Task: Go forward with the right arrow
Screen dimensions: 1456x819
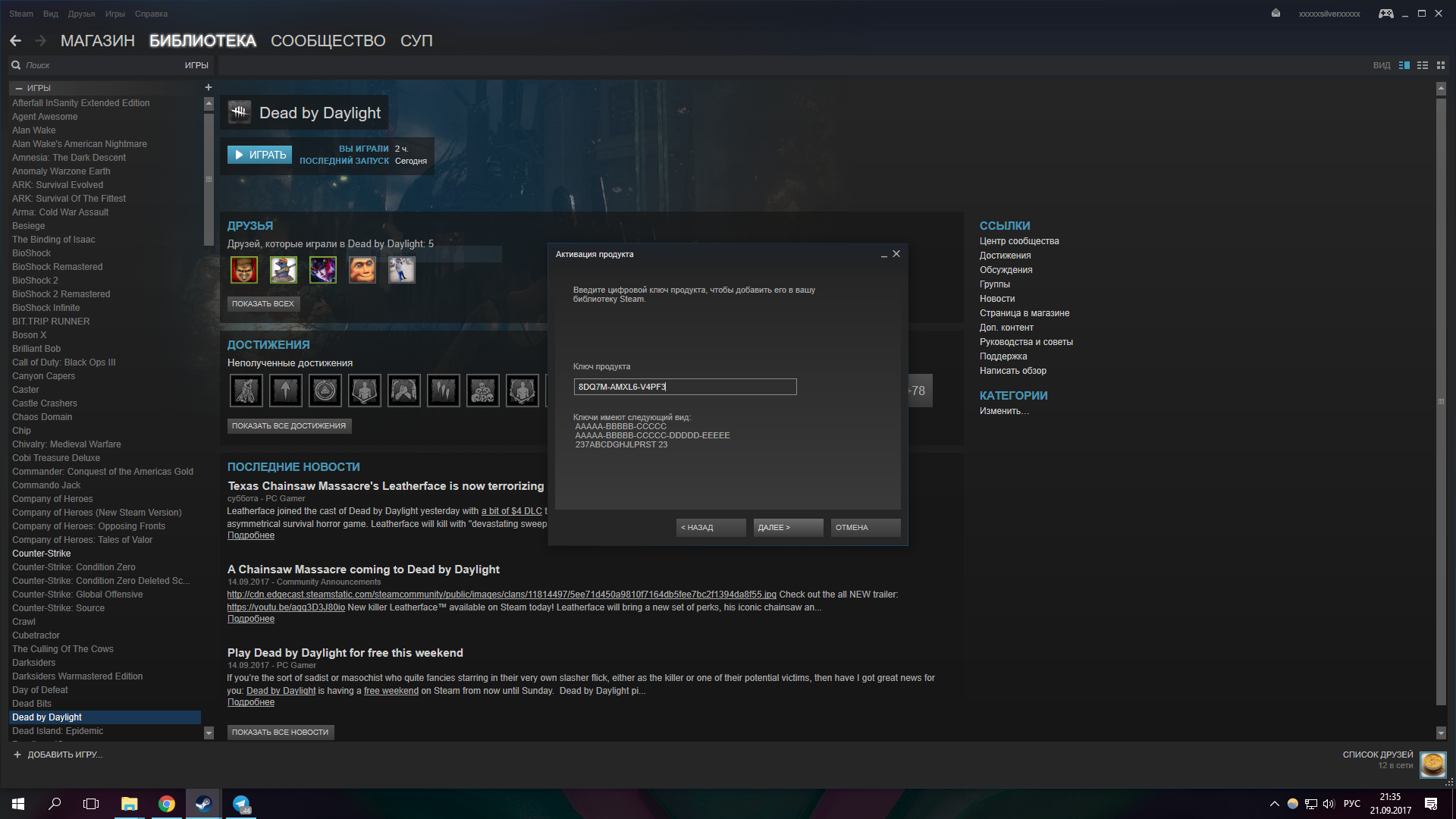Action: click(x=40, y=40)
